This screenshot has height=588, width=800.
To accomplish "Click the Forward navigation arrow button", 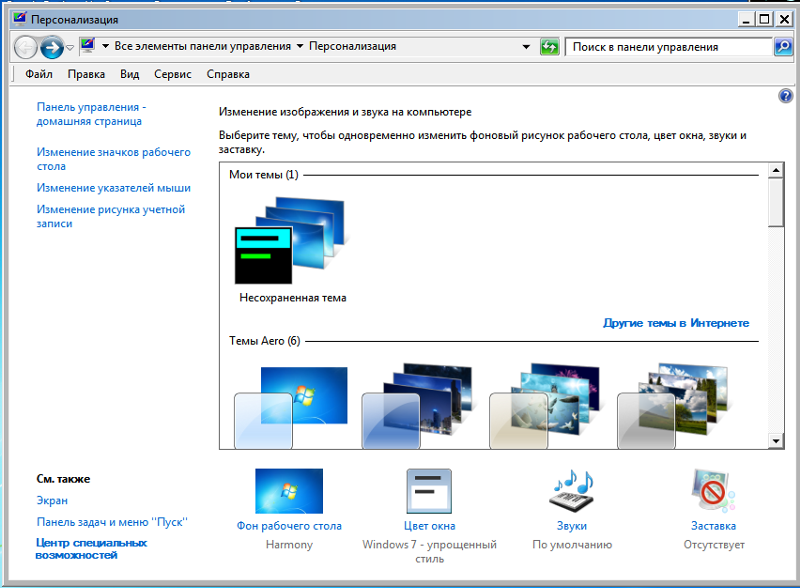I will (x=52, y=47).
